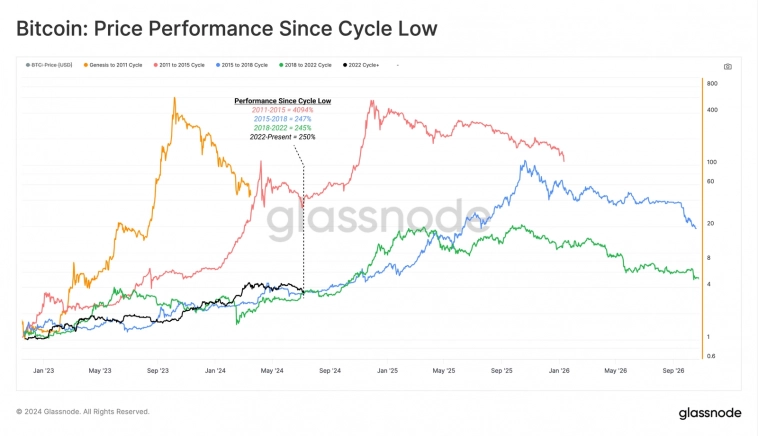Viewport: 758px width, 436px height.
Task: Show or hide the 2022 Cycle+ series
Action: pyautogui.click(x=364, y=65)
